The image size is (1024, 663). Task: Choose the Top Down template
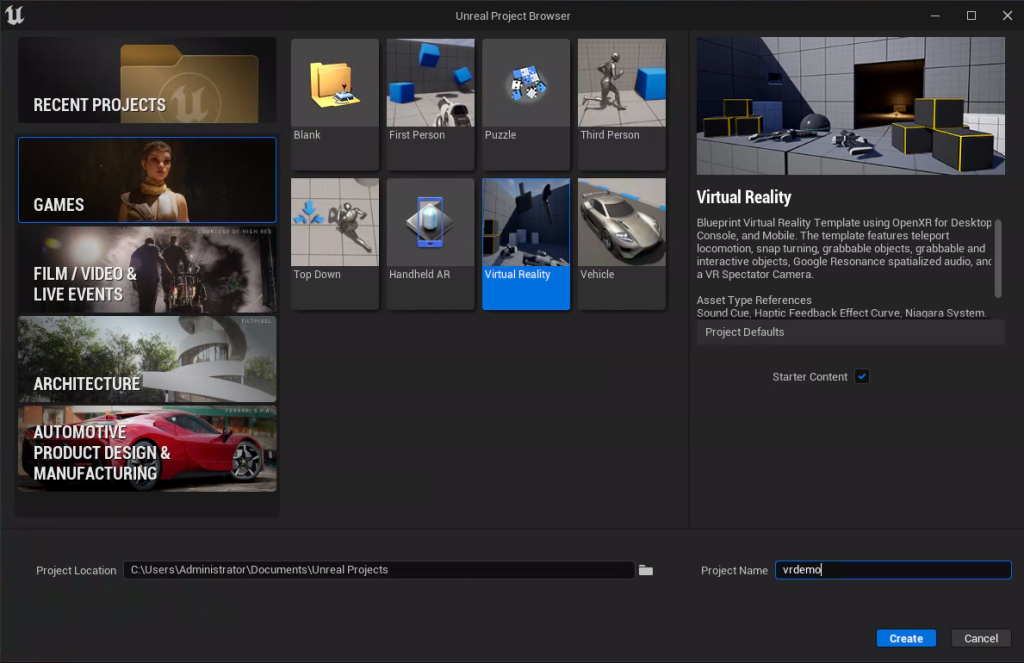click(x=334, y=244)
